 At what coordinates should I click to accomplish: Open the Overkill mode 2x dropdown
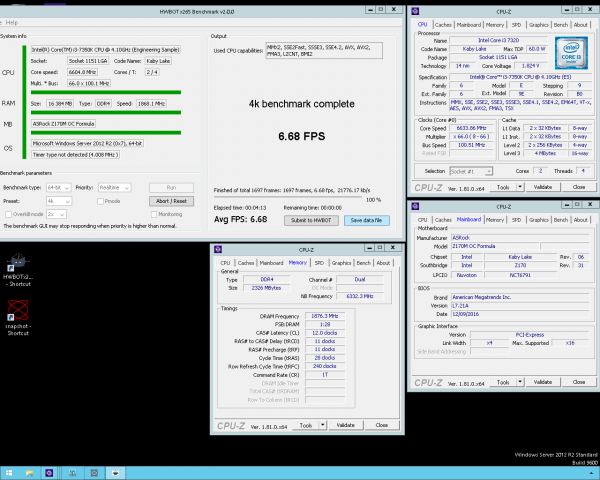(56, 214)
